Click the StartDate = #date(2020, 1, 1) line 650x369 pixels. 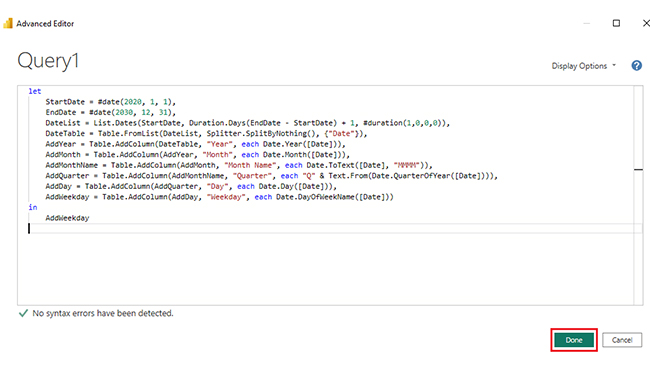[111, 102]
